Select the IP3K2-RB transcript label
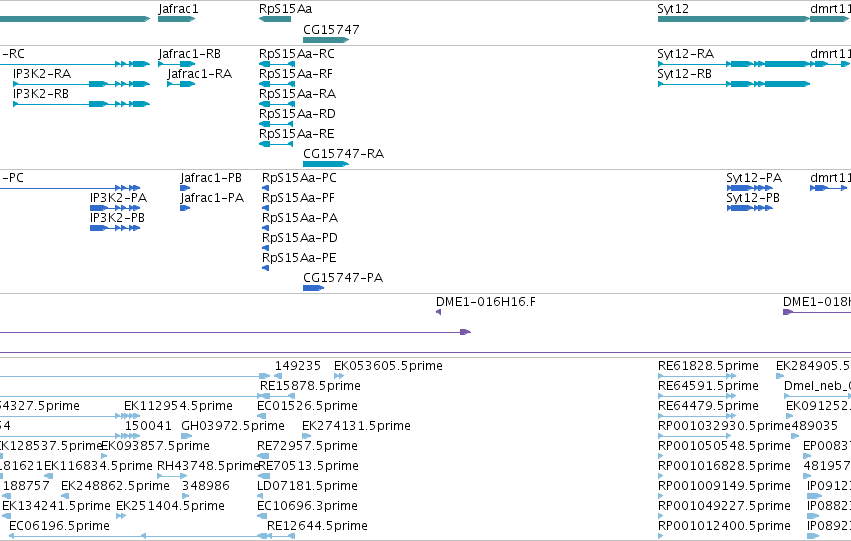This screenshot has width=851, height=541. 41,94
